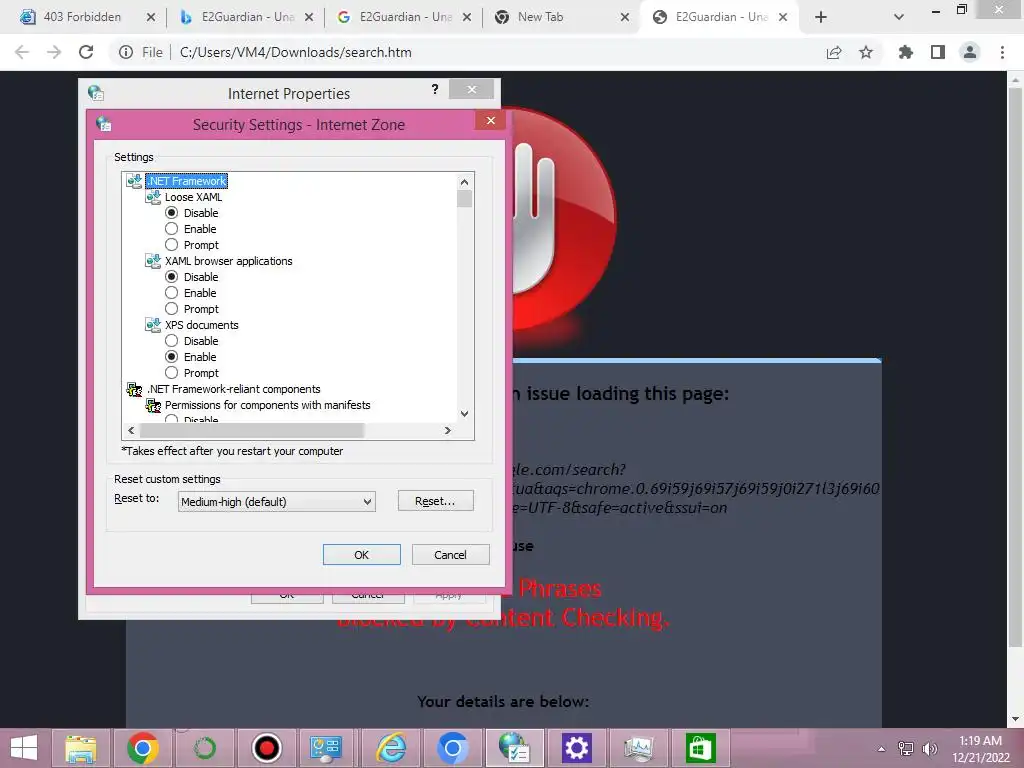The width and height of the screenshot is (1024, 768).
Task: Go back in Chrome
Action: point(22,52)
